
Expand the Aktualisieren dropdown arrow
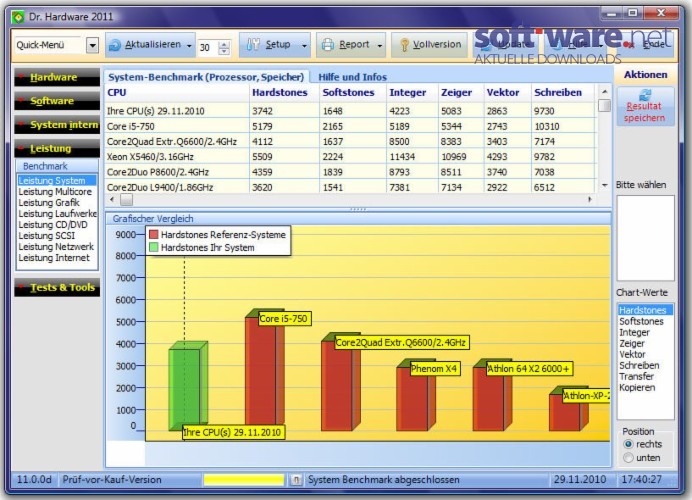click(x=189, y=45)
